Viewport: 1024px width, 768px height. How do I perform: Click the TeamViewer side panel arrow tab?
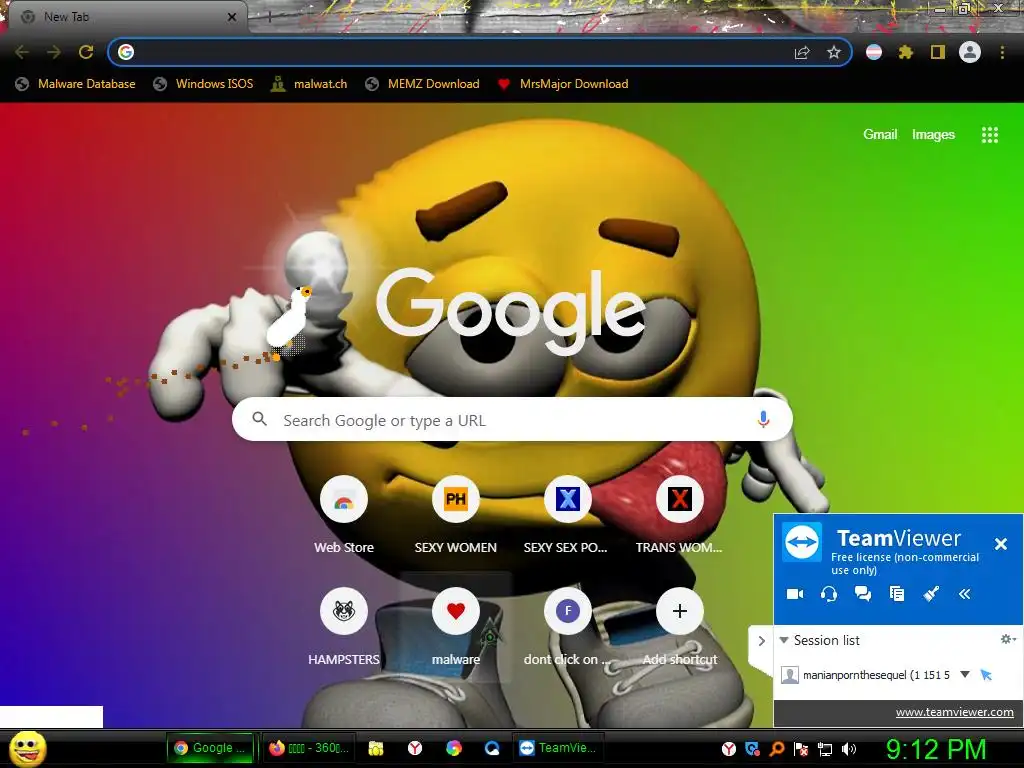pyautogui.click(x=761, y=641)
